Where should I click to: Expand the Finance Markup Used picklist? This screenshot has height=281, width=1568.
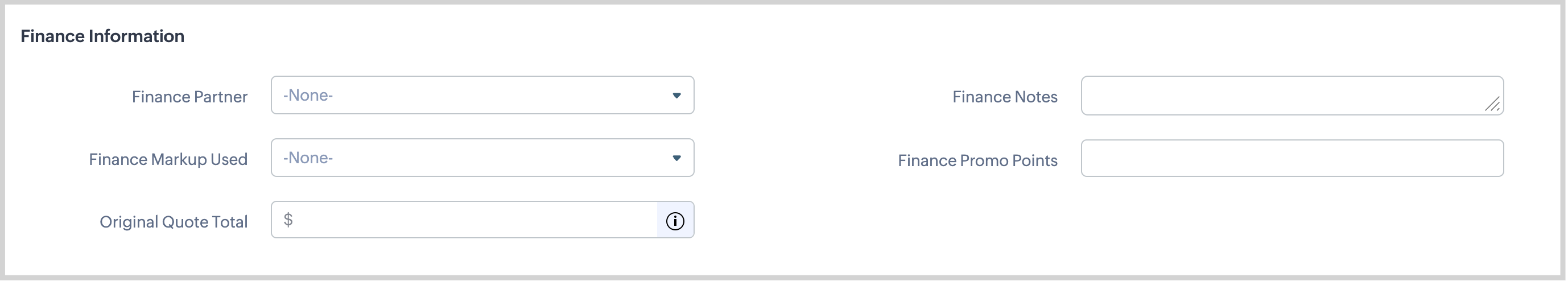(482, 158)
